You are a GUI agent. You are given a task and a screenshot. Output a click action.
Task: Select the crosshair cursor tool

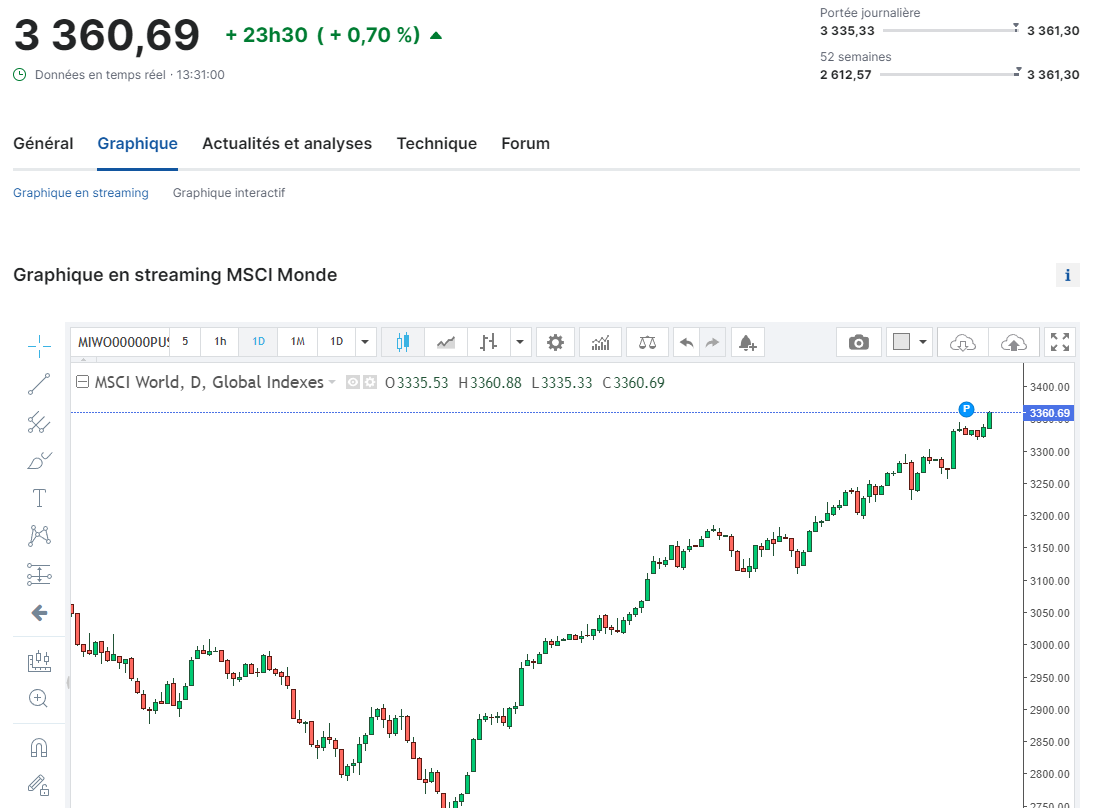click(x=39, y=346)
